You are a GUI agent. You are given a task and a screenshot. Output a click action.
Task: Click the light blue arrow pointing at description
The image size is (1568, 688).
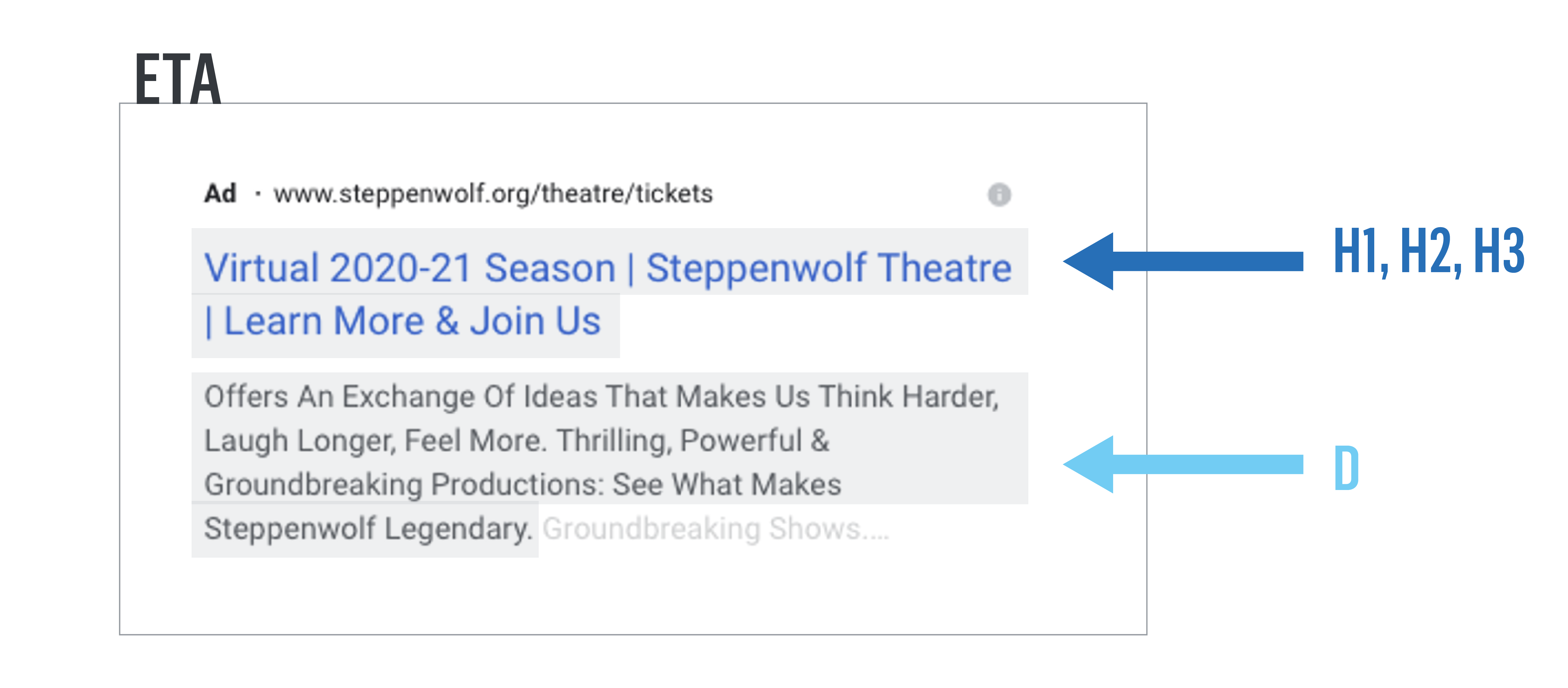[x=1183, y=464]
